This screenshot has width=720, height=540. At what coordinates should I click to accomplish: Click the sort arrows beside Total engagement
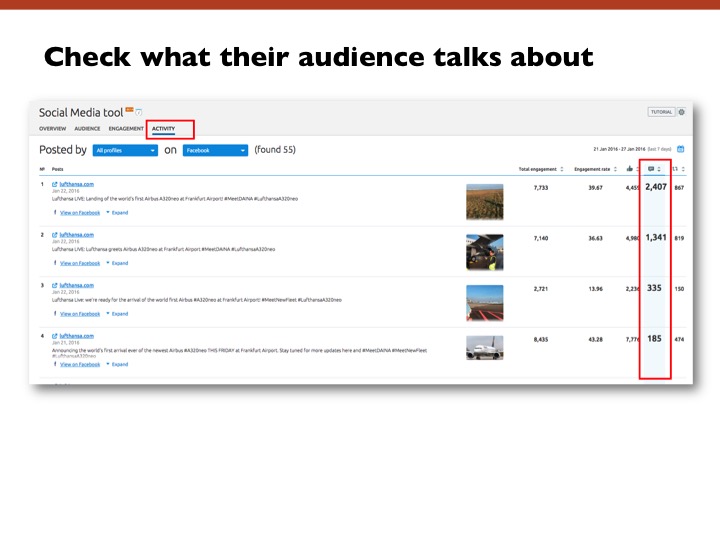pyautogui.click(x=562, y=169)
